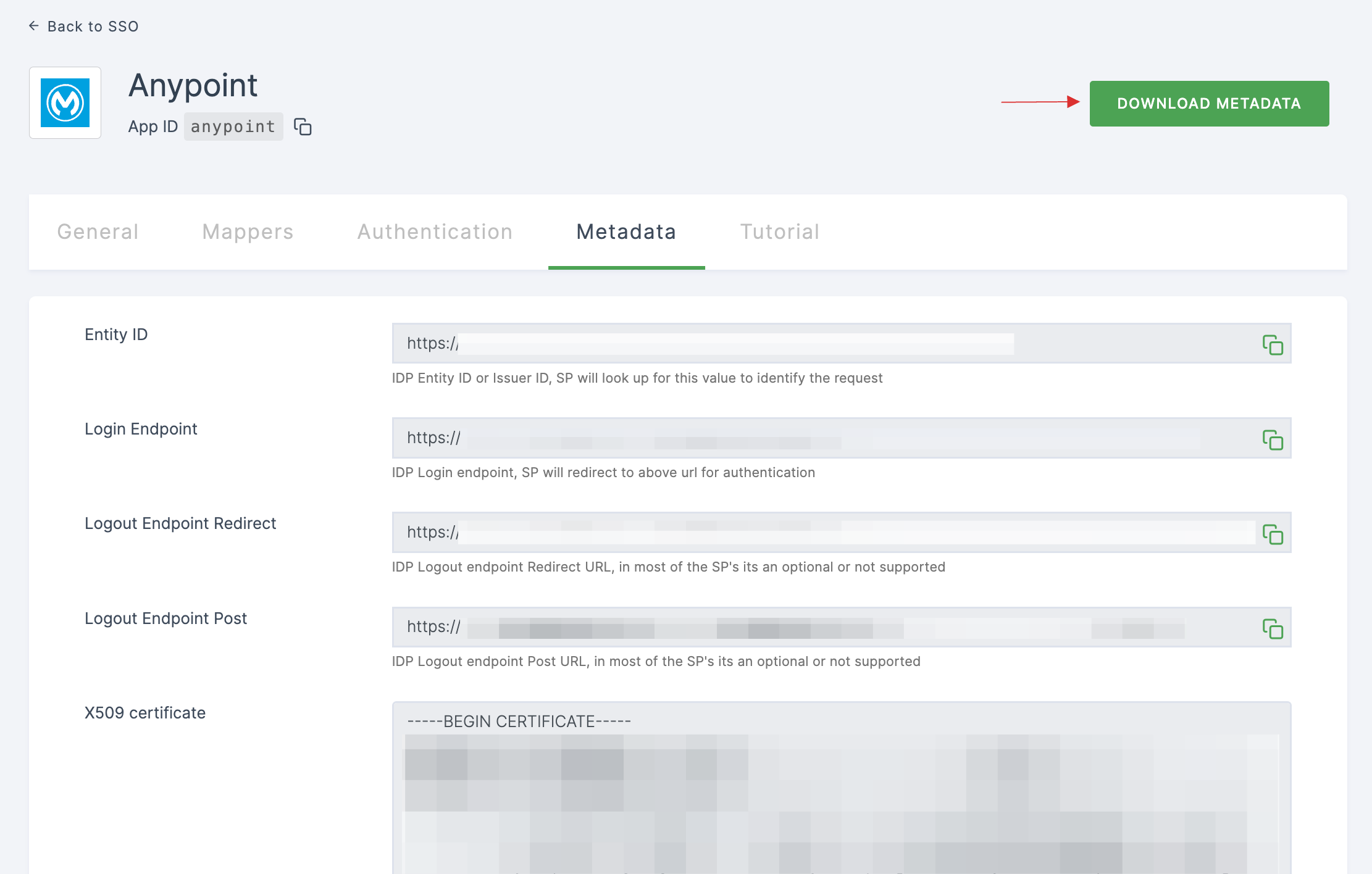Screen dimensions: 1372x874
Task: Click the IDP Entity ID or Issuer ID help text
Action: click(637, 378)
